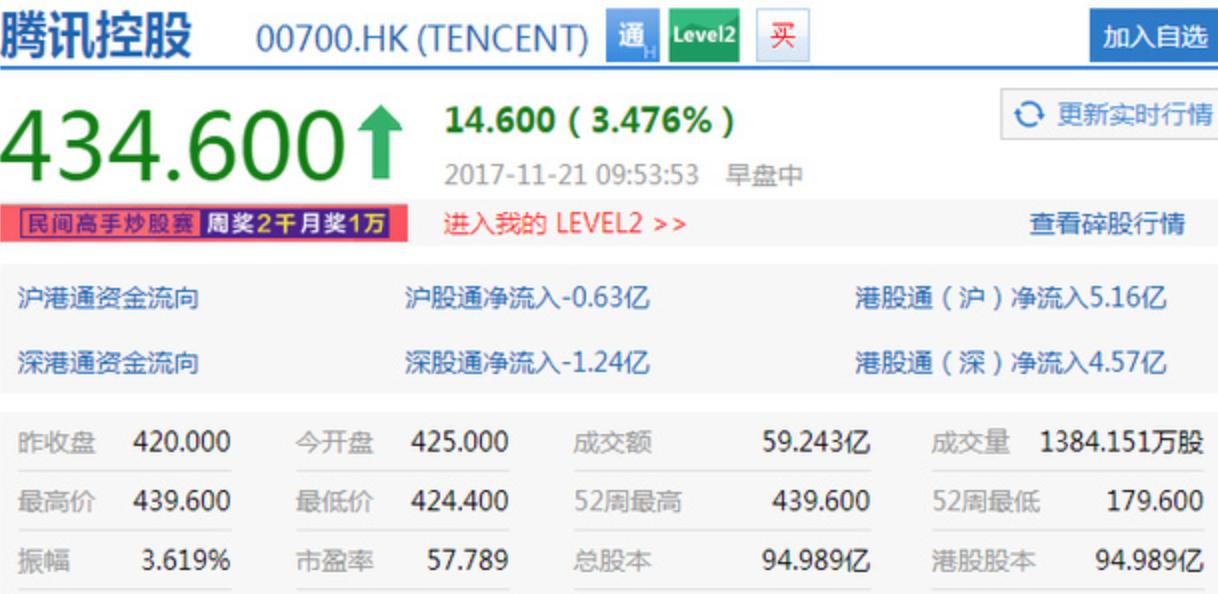
Task: Click the price change 14.600 ( 3.476% )
Action: click(589, 121)
